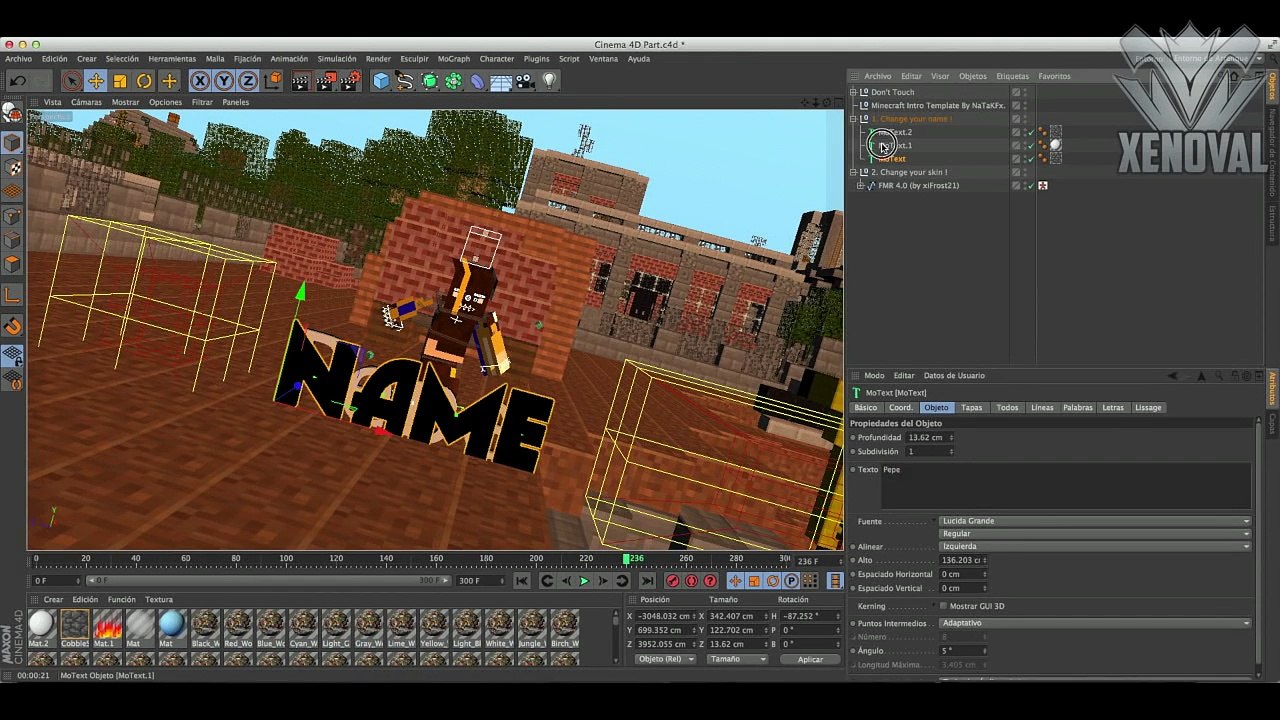1280x720 pixels.
Task: Click the Undo arrow icon
Action: (17, 81)
